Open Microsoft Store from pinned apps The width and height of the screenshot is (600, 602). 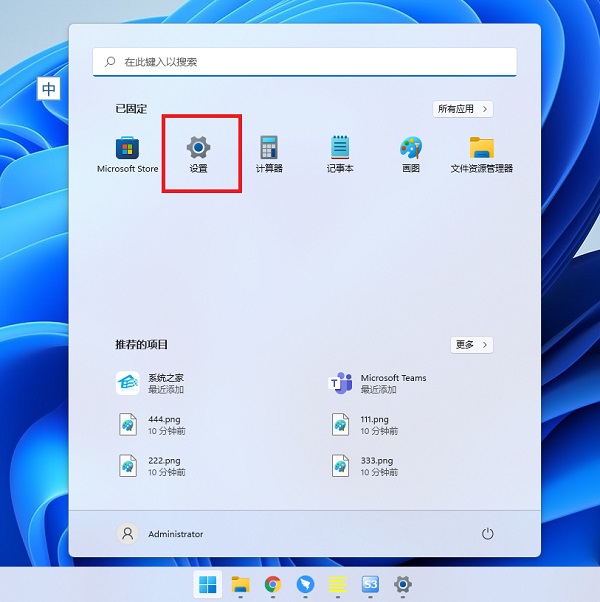[x=127, y=154]
